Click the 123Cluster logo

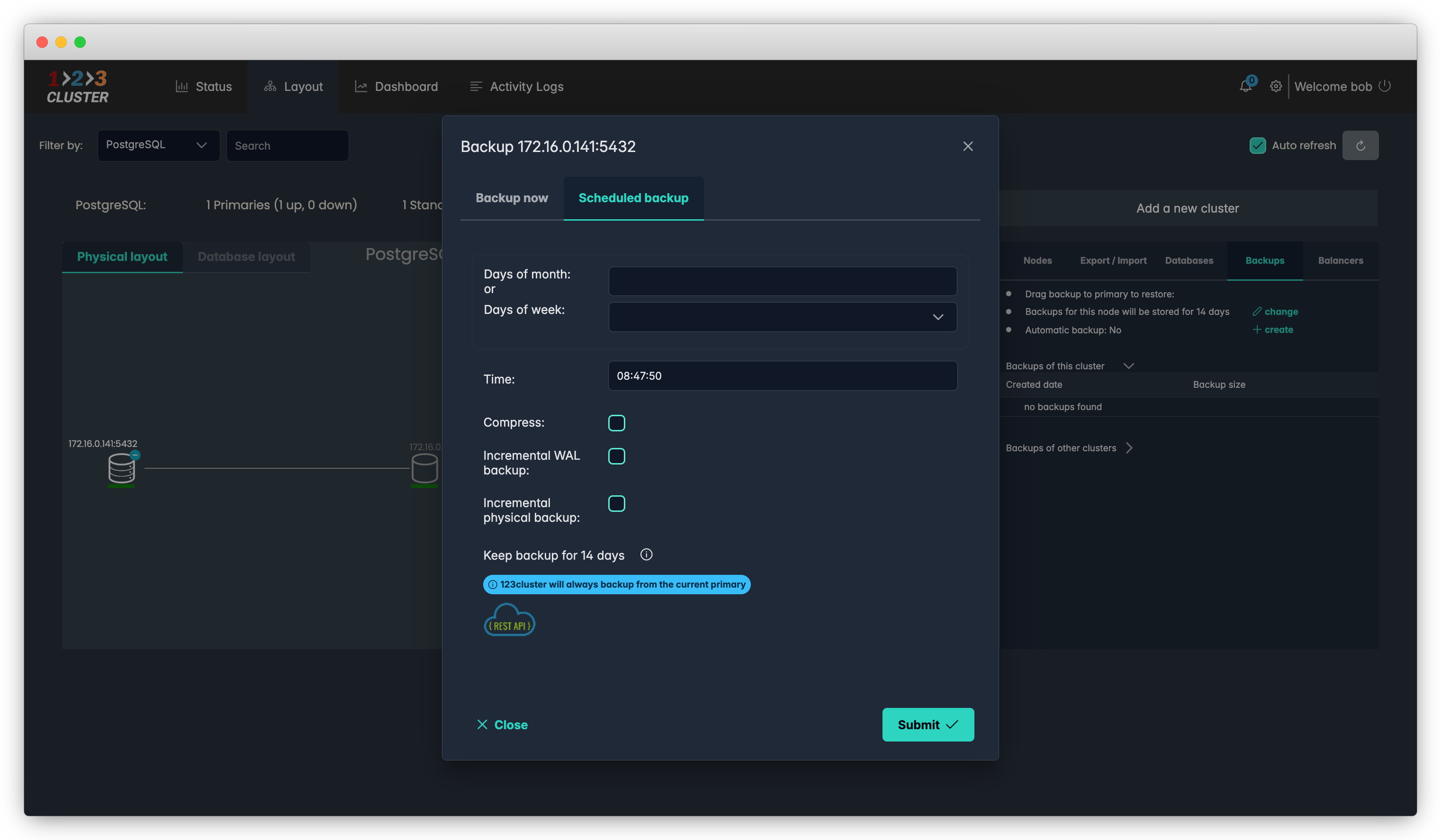[77, 86]
